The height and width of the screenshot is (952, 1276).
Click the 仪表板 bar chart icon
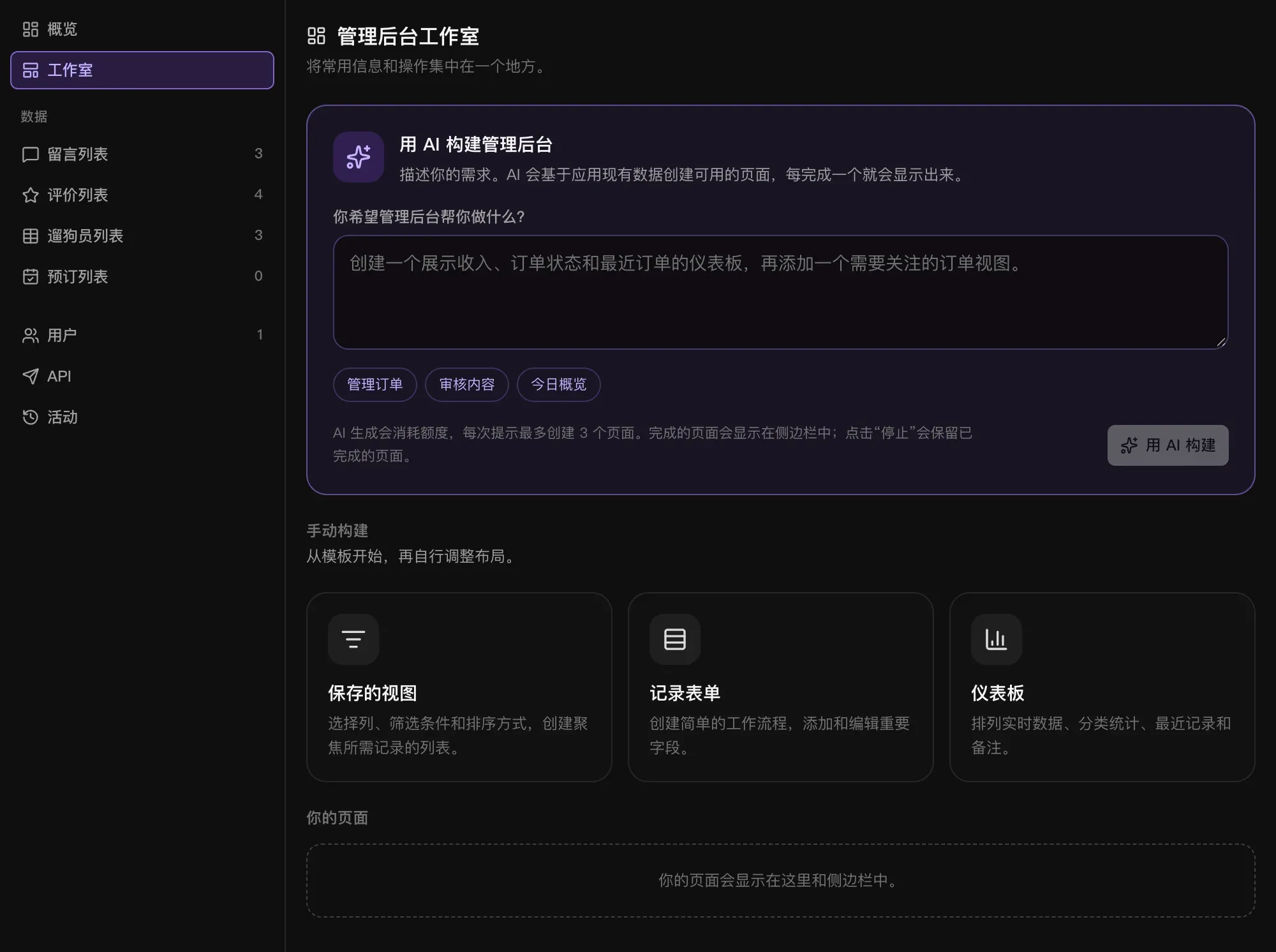997,639
